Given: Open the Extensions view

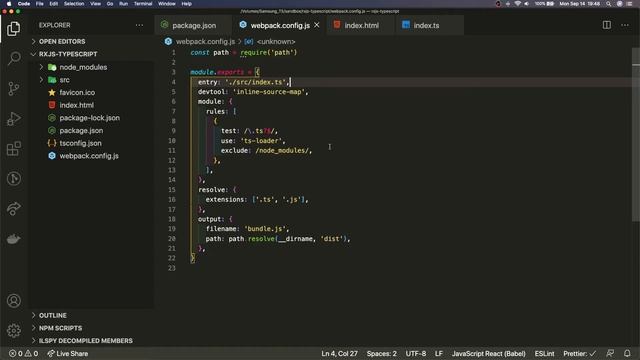Looking at the screenshot, I should click(x=13, y=149).
